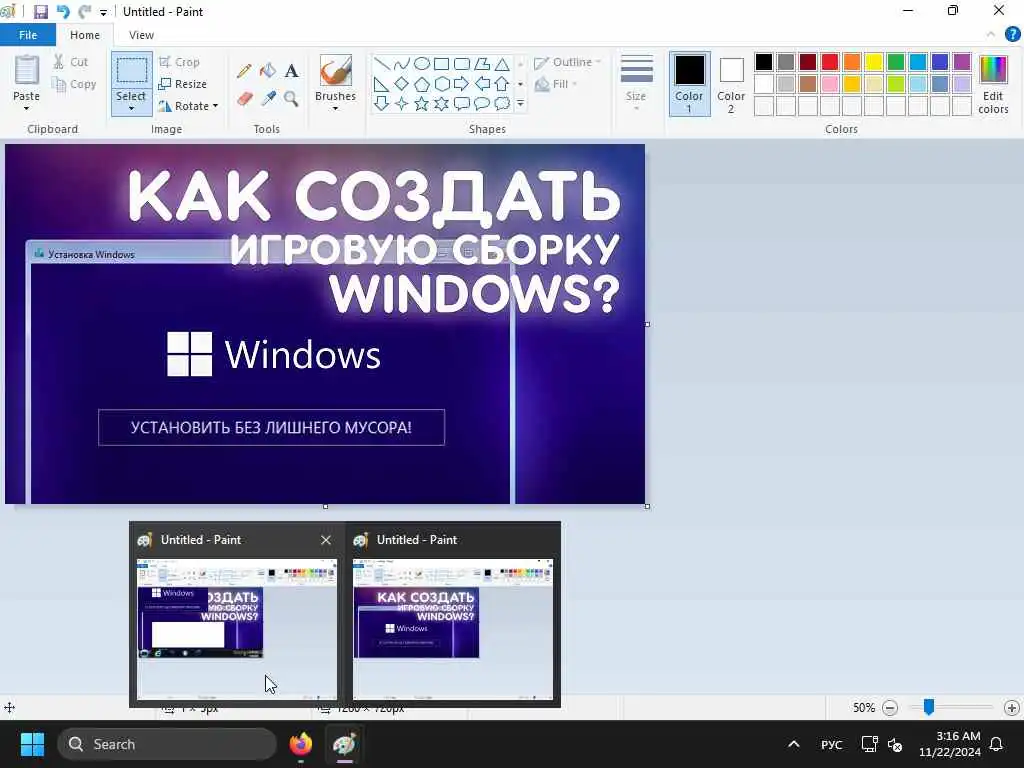Choose the Diamond shape
Screen dimensions: 1024x768
[402, 84]
